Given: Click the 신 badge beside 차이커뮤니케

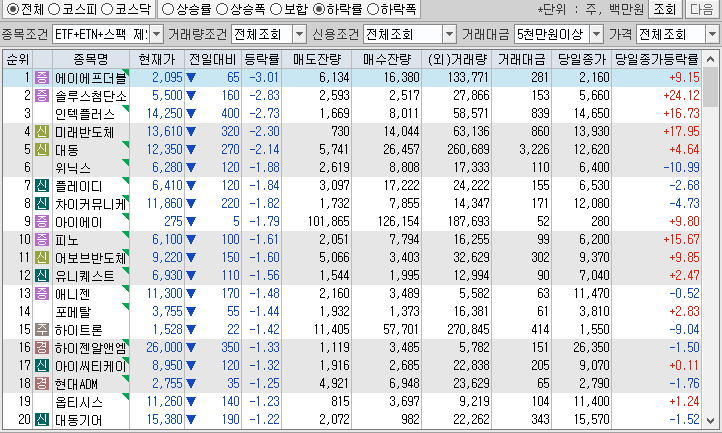Looking at the screenshot, I should [x=42, y=203].
